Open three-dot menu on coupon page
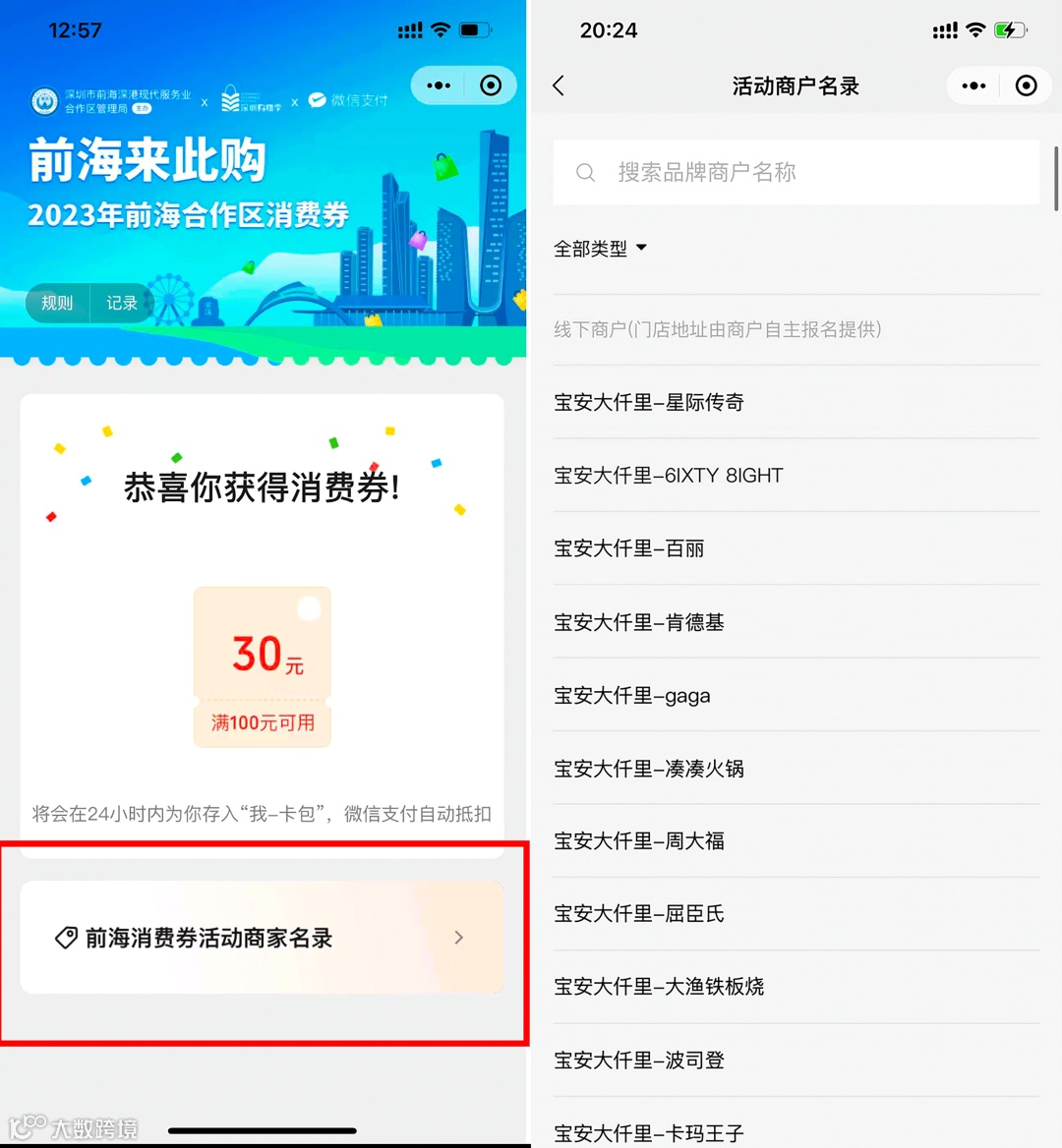The image size is (1062, 1148). click(438, 86)
